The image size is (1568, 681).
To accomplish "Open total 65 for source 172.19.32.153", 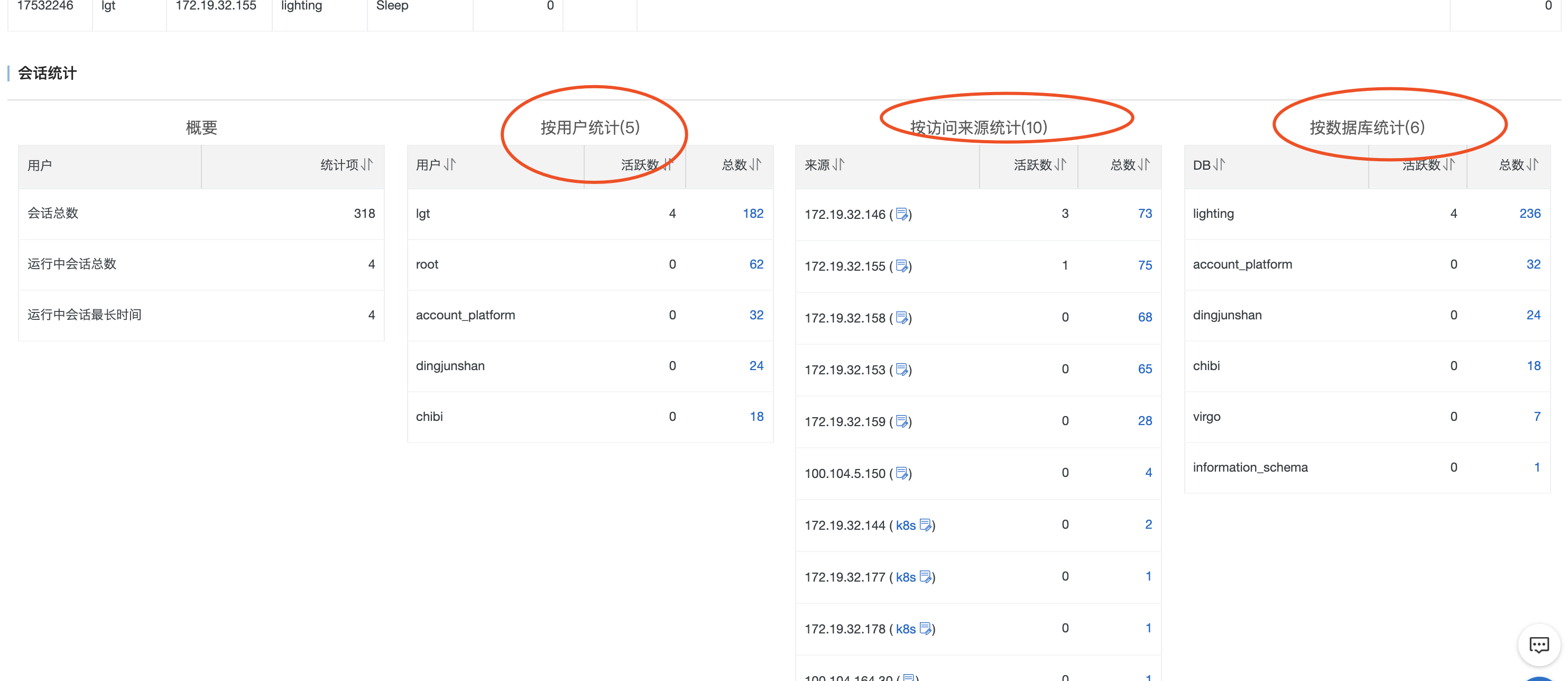I will point(1145,369).
